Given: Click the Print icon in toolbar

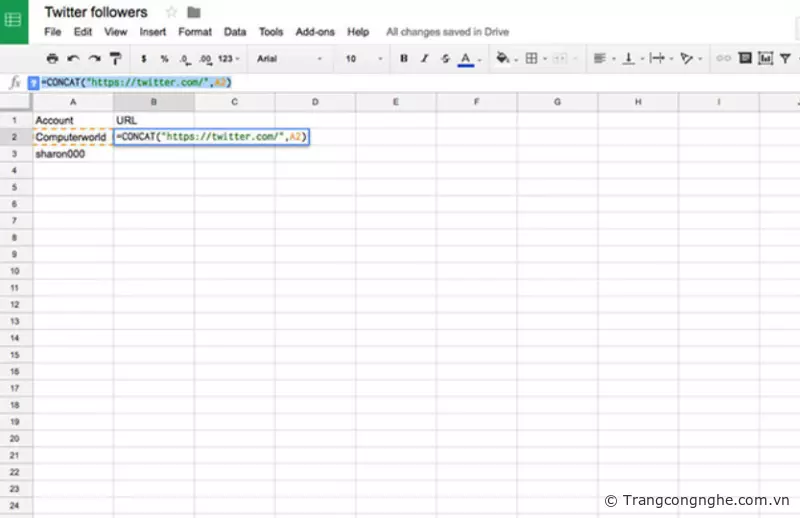Looking at the screenshot, I should pos(52,59).
